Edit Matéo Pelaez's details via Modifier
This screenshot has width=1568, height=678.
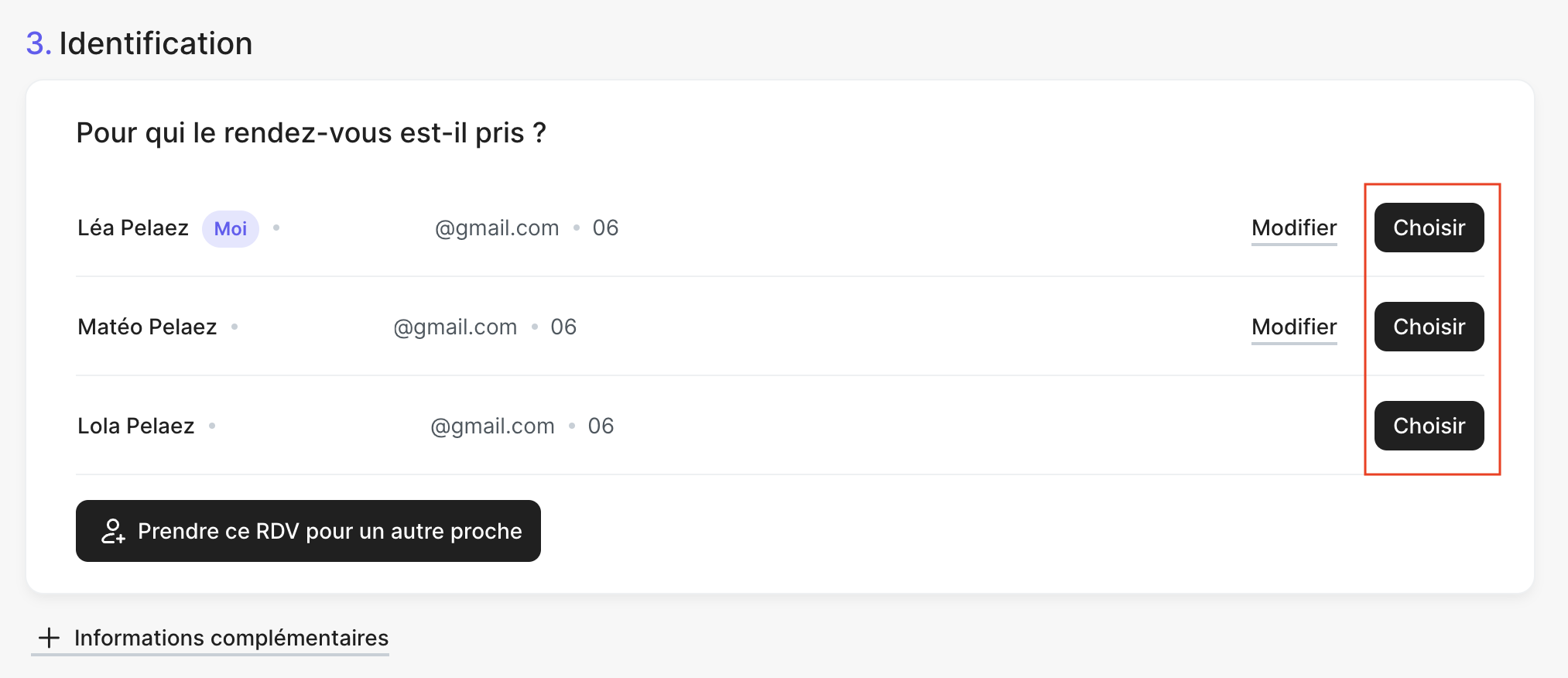coord(1293,327)
